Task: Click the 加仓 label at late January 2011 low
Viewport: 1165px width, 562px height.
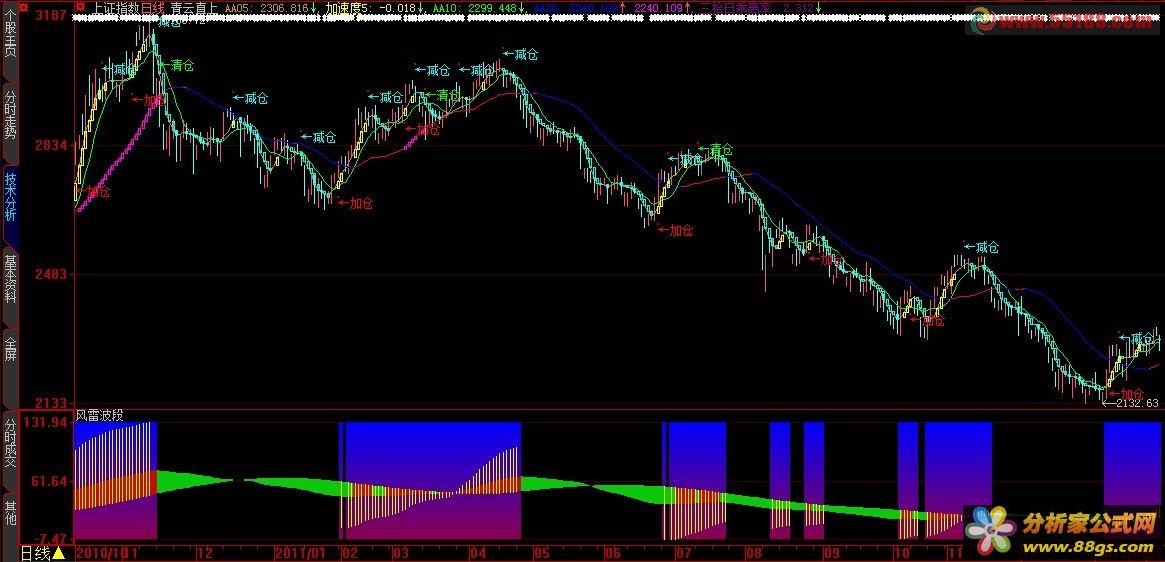Action: (360, 203)
